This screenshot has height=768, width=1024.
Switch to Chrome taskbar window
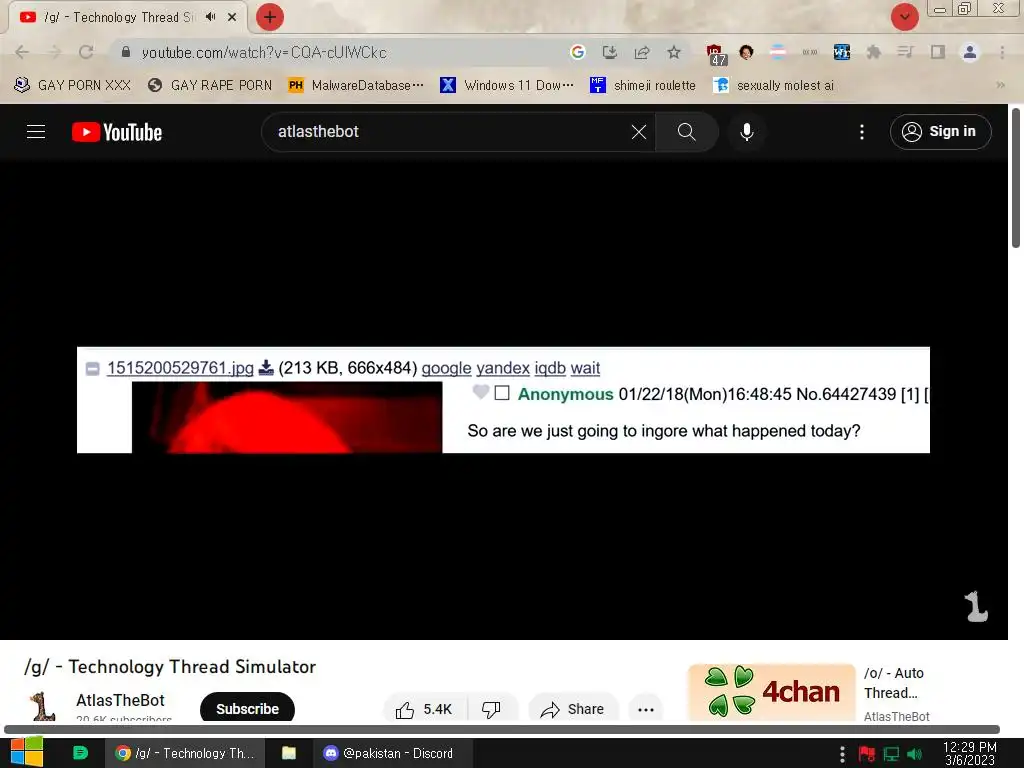coord(185,753)
